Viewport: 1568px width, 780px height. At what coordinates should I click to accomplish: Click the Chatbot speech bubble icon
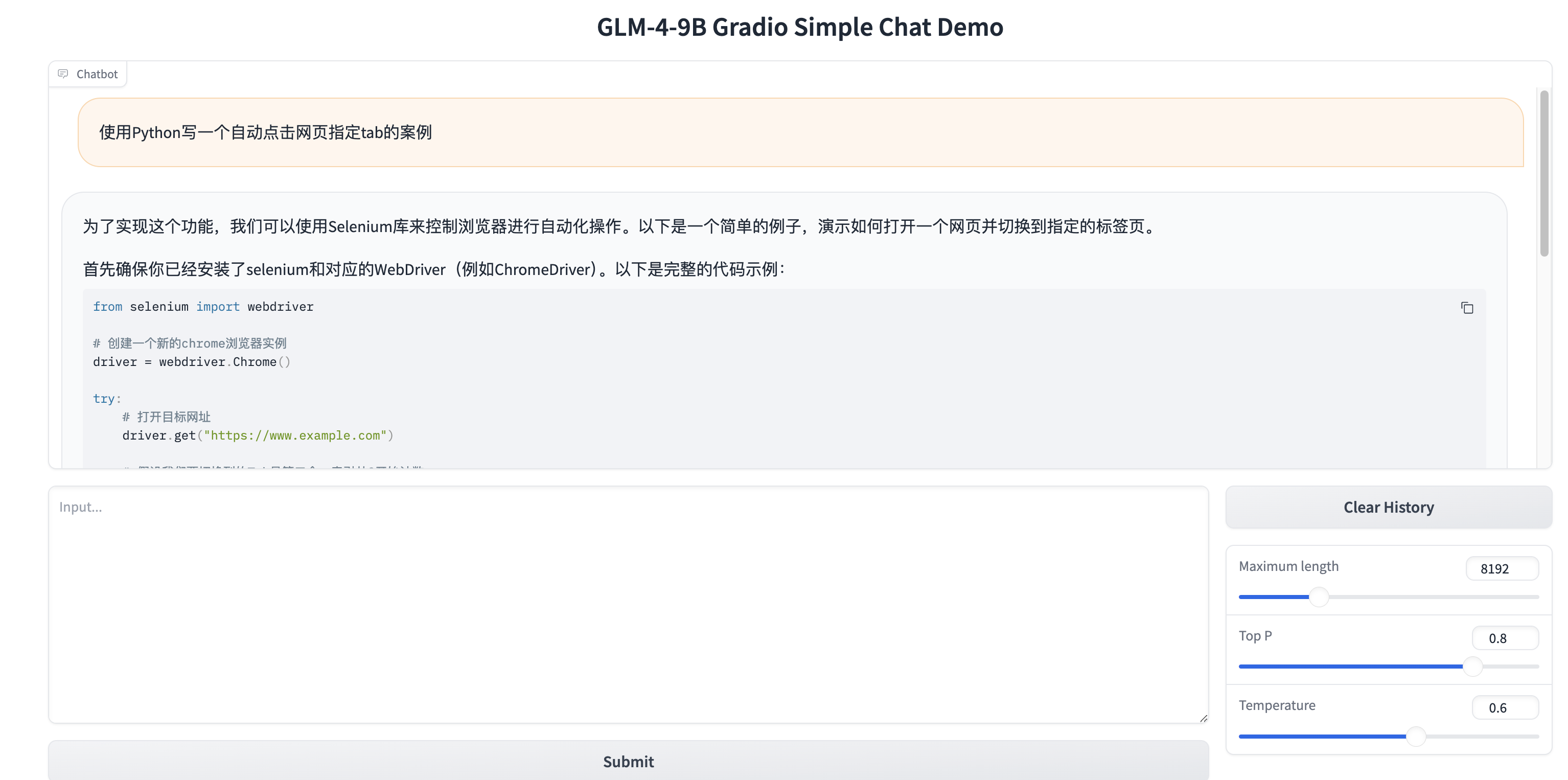pos(63,74)
